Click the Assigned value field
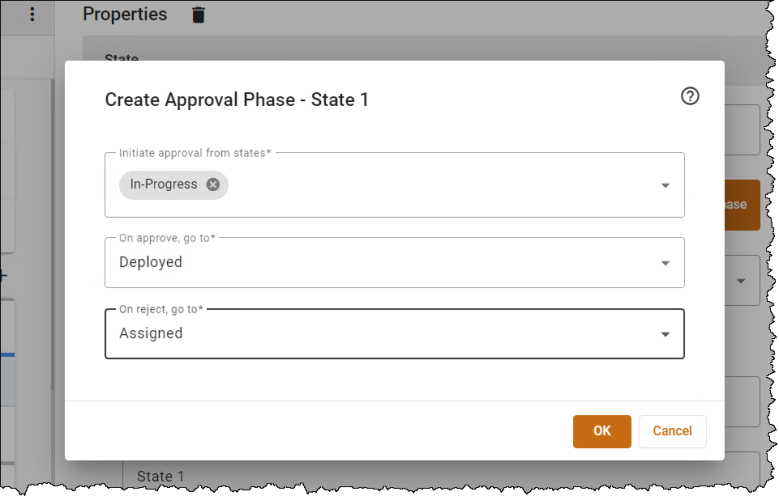The height and width of the screenshot is (496, 779). click(x=394, y=333)
